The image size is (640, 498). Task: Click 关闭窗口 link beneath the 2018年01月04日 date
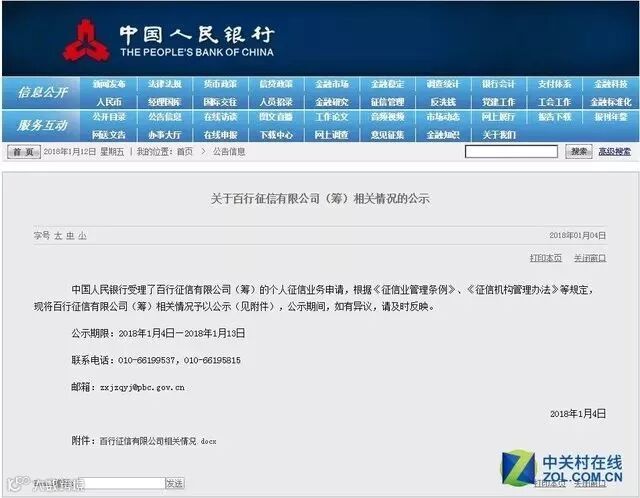(590, 258)
